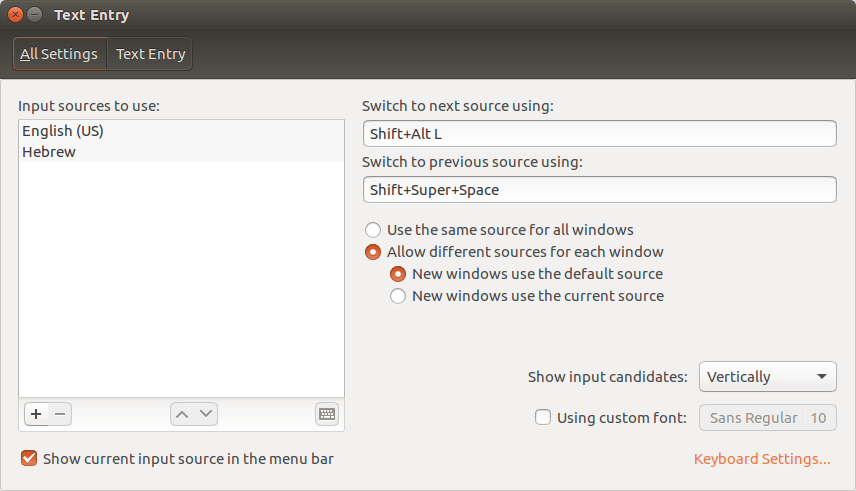The image size is (856, 491).
Task: Move selected input source down
Action: tap(205, 414)
